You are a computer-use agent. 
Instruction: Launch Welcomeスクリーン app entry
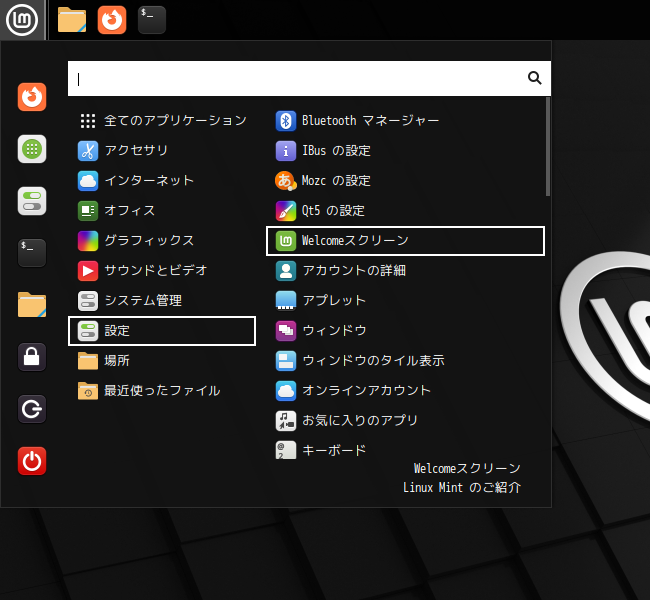[x=405, y=241]
